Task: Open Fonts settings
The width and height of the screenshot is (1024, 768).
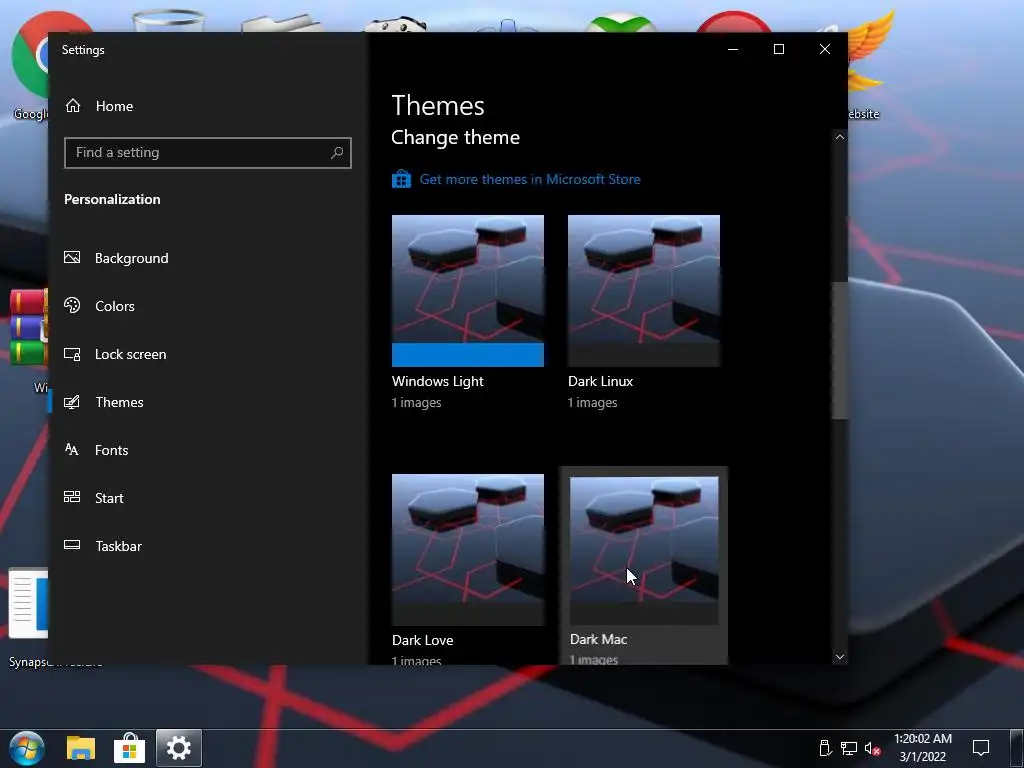Action: tap(112, 450)
